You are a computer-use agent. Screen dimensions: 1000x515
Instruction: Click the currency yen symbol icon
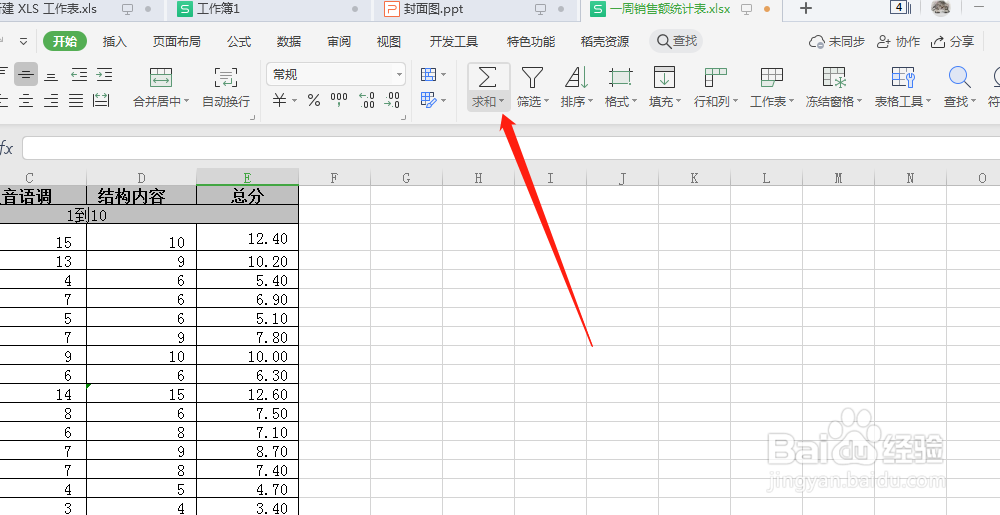pos(279,100)
